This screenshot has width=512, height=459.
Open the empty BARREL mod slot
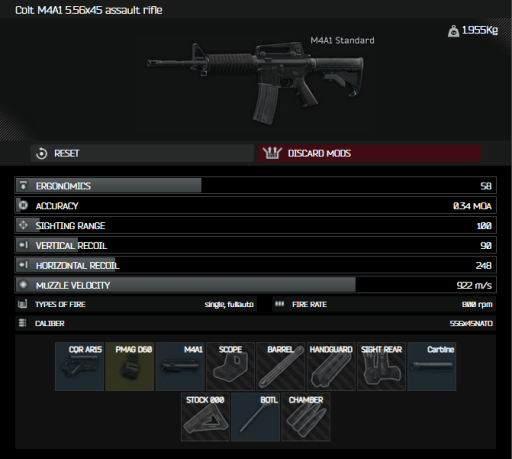[281, 366]
